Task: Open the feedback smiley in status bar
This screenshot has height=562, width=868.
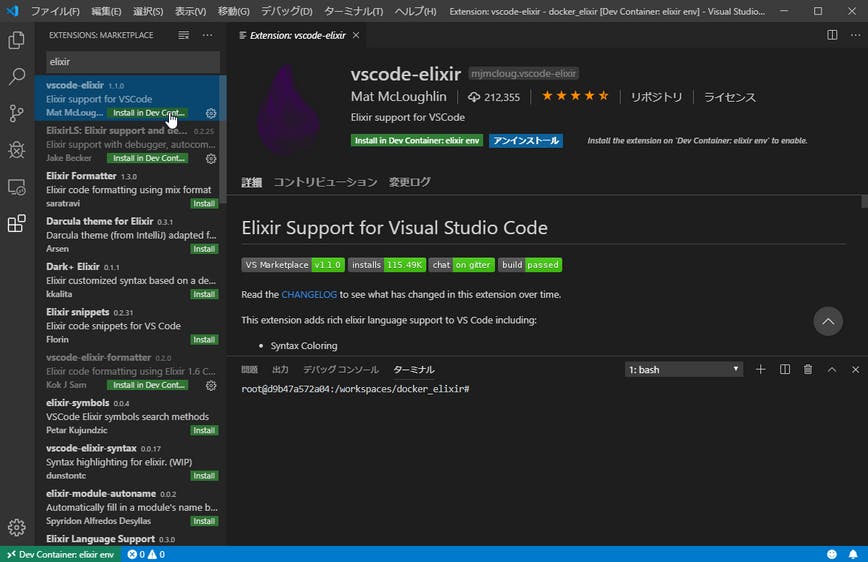Action: pyautogui.click(x=831, y=554)
